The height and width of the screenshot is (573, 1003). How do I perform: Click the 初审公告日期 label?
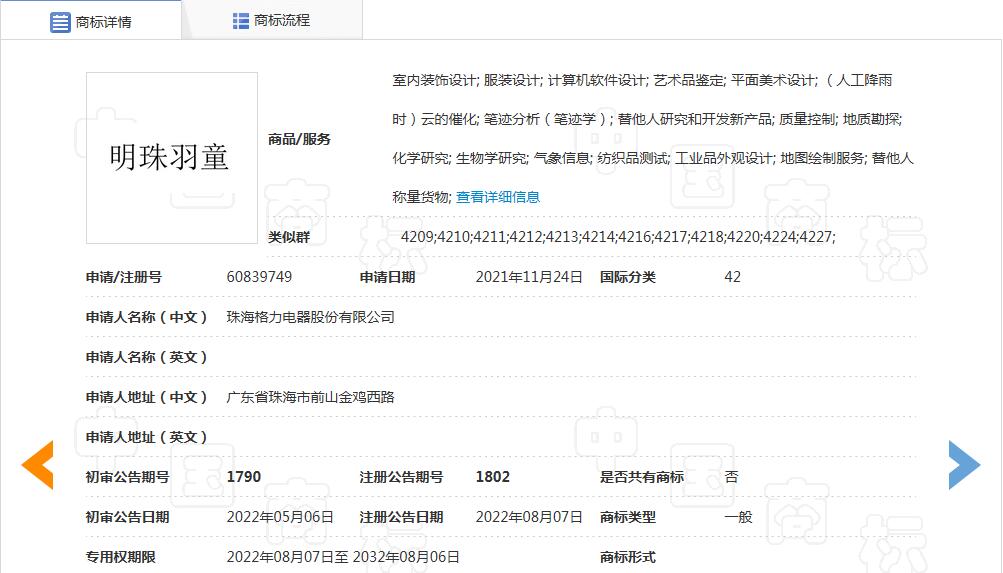click(x=127, y=517)
